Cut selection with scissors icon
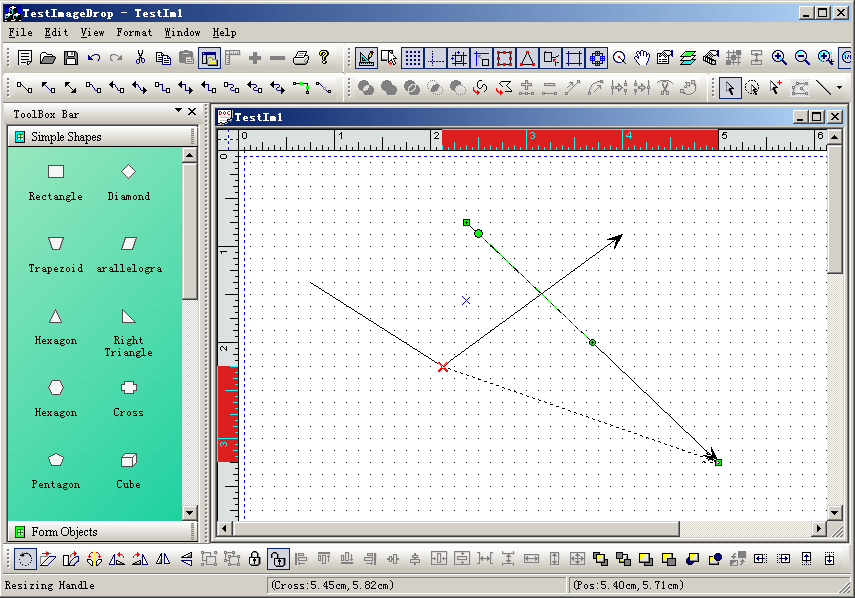The image size is (855, 598). click(x=140, y=57)
